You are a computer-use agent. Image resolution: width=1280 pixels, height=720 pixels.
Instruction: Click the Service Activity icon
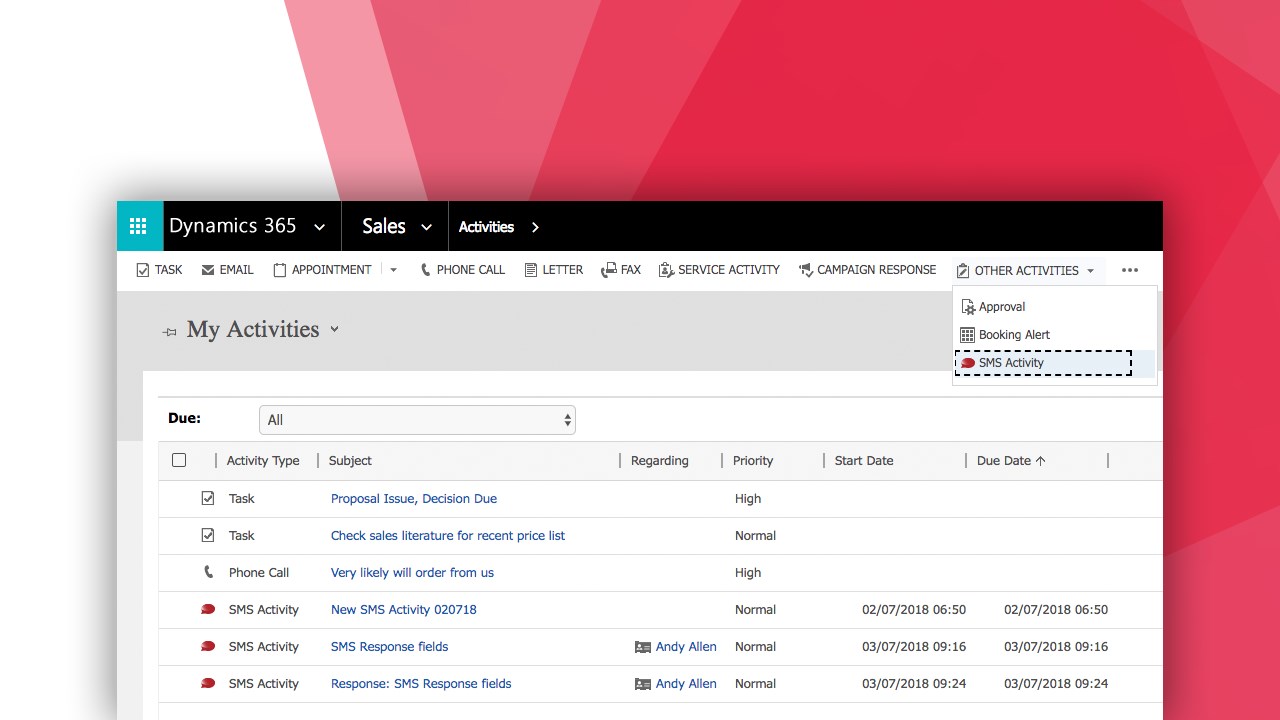[x=666, y=270]
